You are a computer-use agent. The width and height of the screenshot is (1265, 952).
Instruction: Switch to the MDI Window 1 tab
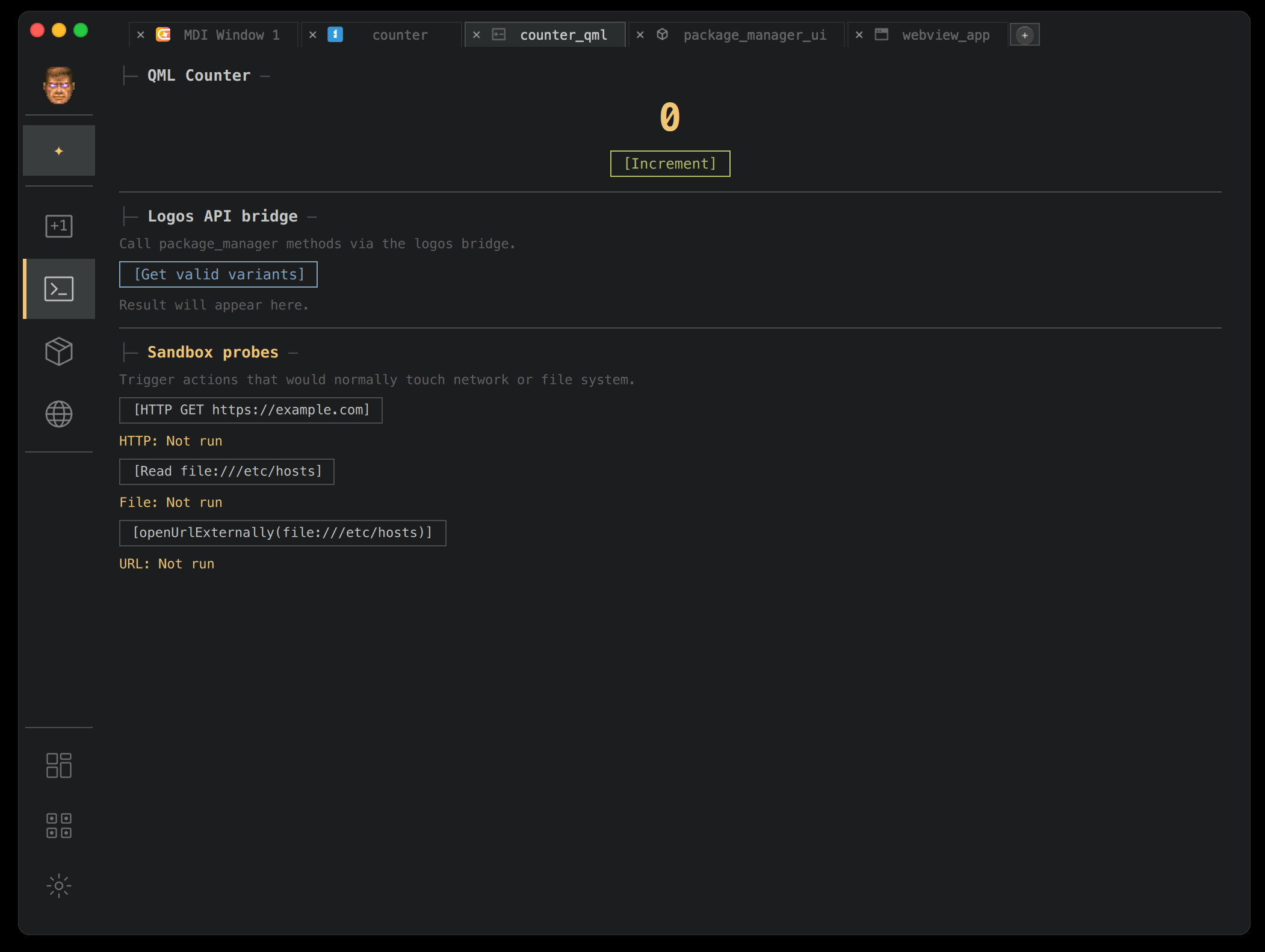coord(231,35)
